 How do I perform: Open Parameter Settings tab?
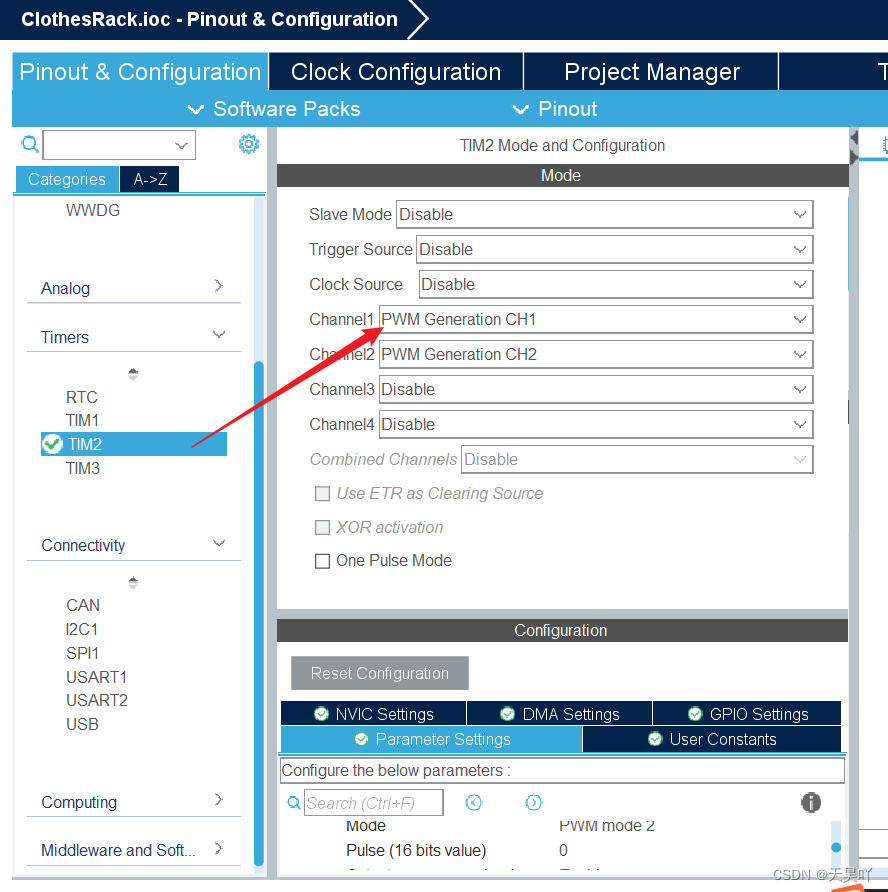[432, 739]
